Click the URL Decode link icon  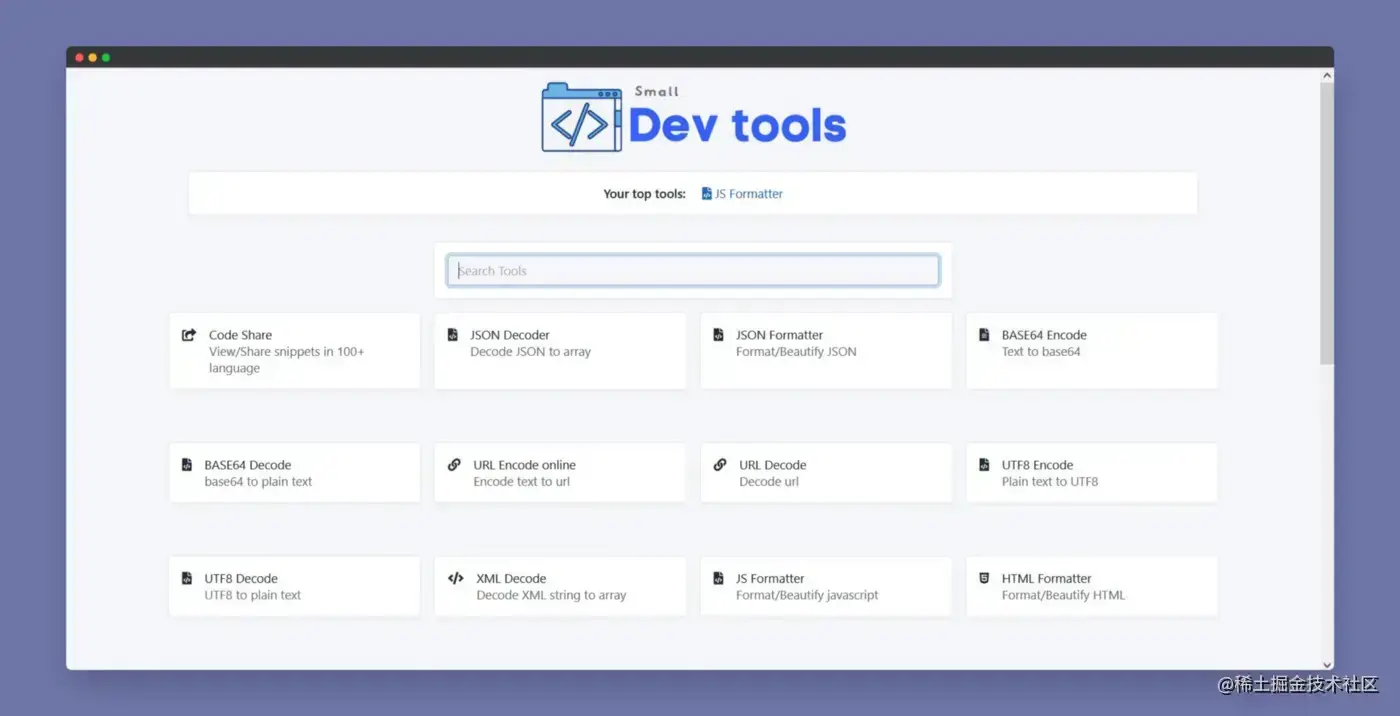[x=720, y=465]
